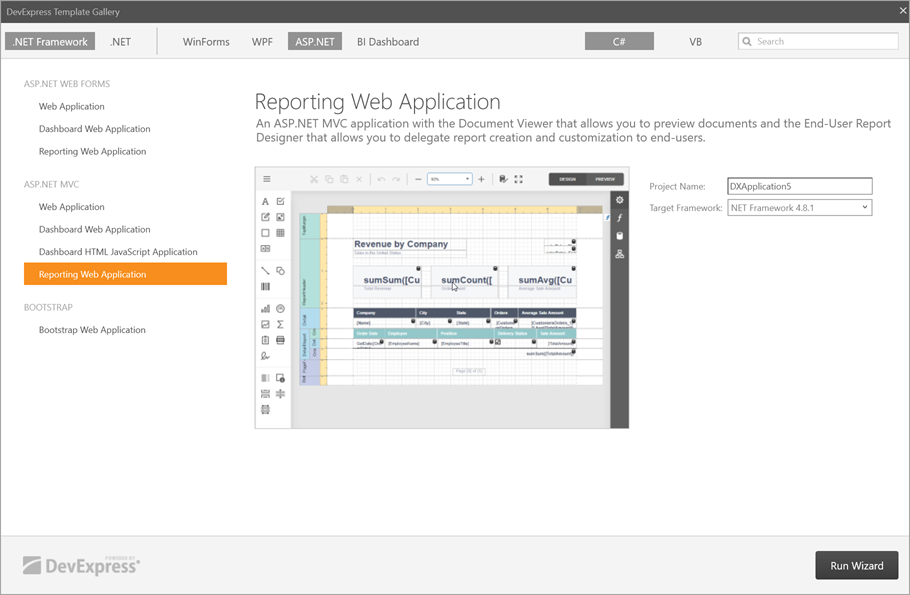Image resolution: width=910 pixels, height=595 pixels.
Task: Select the Rich Text tool in the preview toolbox
Action: [x=265, y=217]
